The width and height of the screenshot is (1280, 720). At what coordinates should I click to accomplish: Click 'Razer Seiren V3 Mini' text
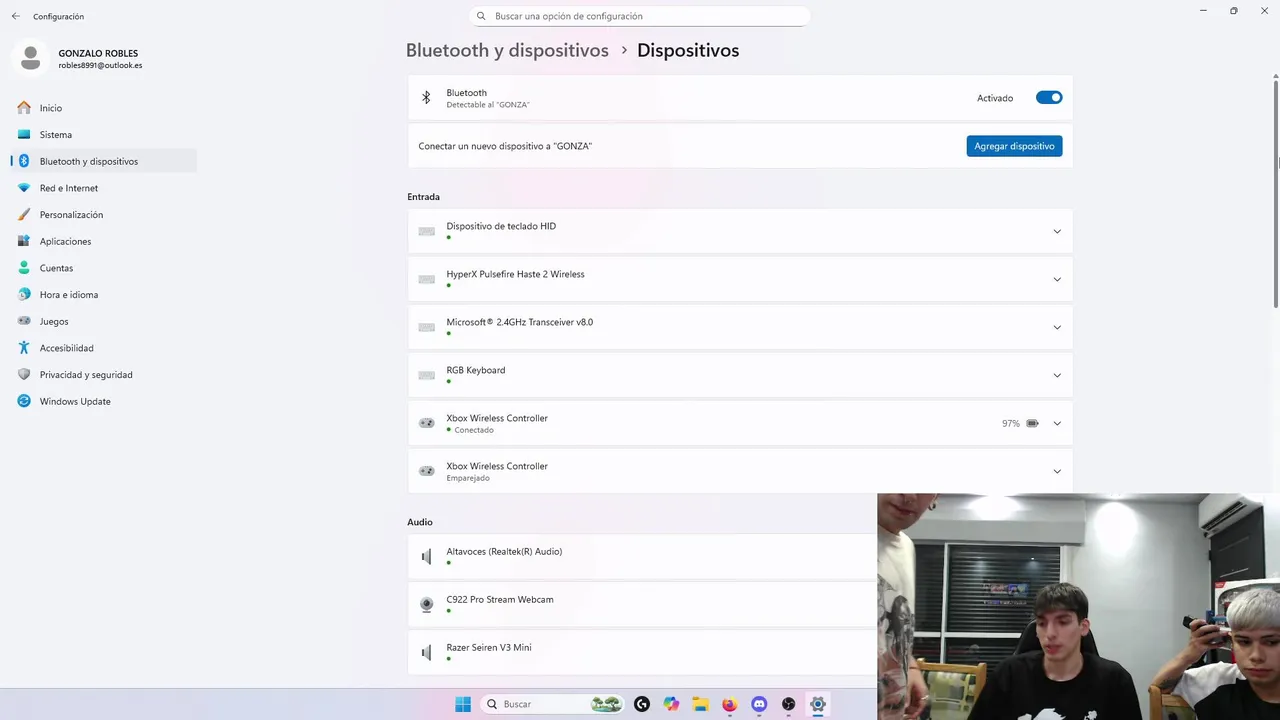click(x=489, y=647)
